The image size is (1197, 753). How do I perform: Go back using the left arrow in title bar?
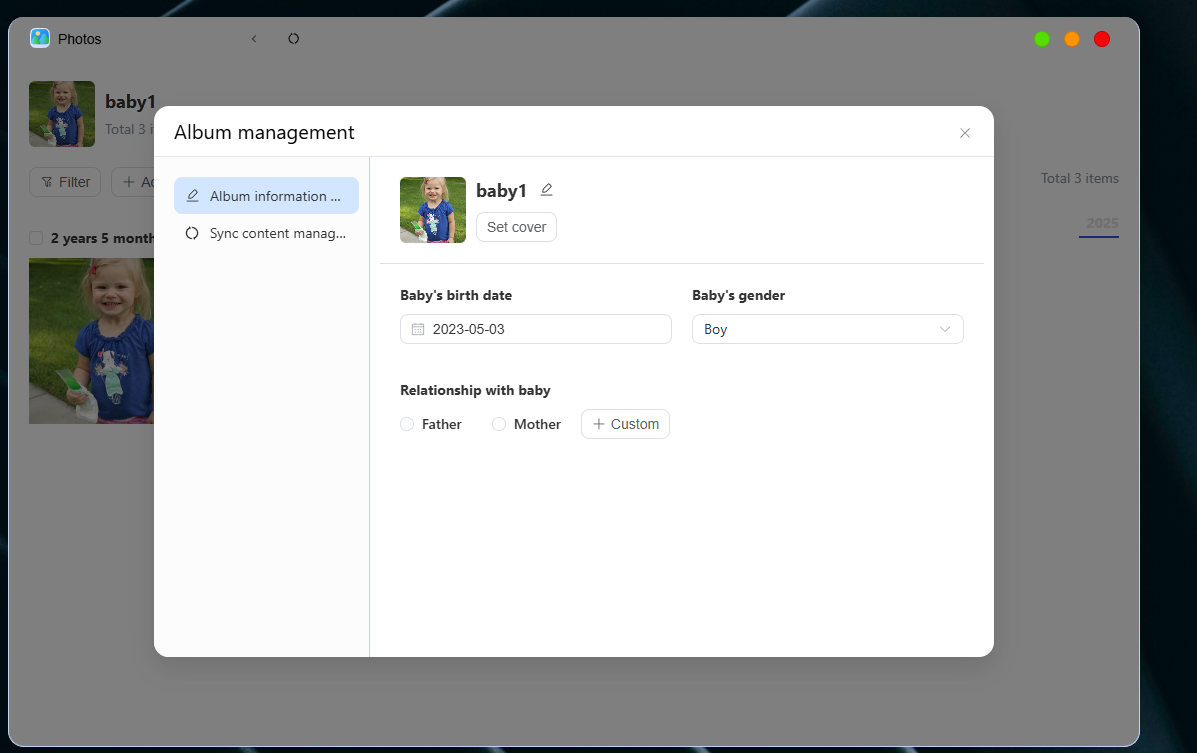click(x=254, y=39)
